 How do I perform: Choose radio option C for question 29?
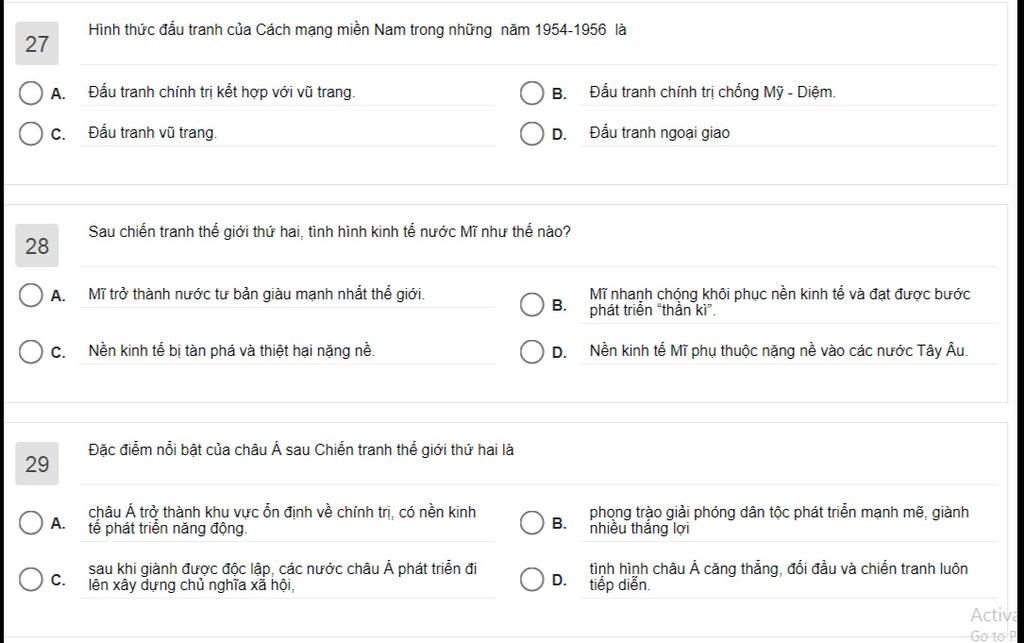(x=31, y=578)
